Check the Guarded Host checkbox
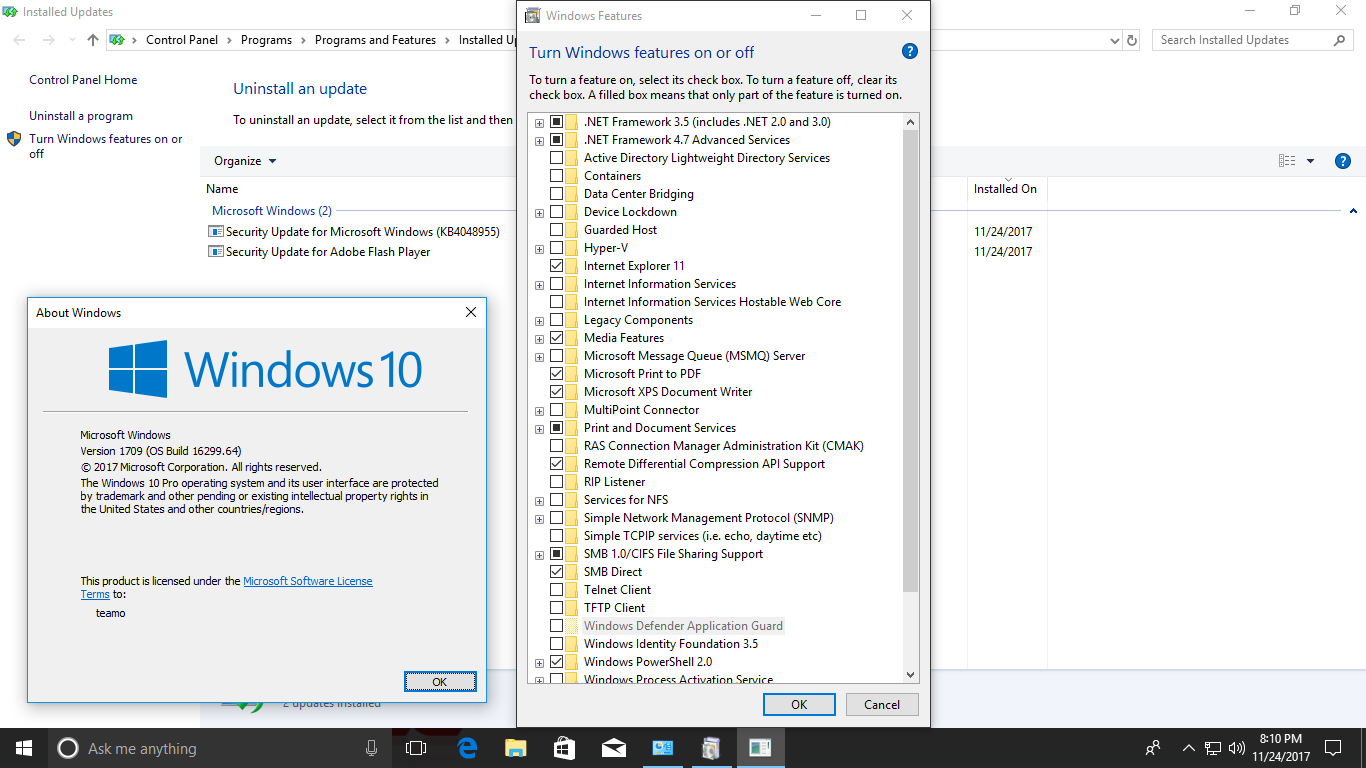1366x768 pixels. pos(556,230)
